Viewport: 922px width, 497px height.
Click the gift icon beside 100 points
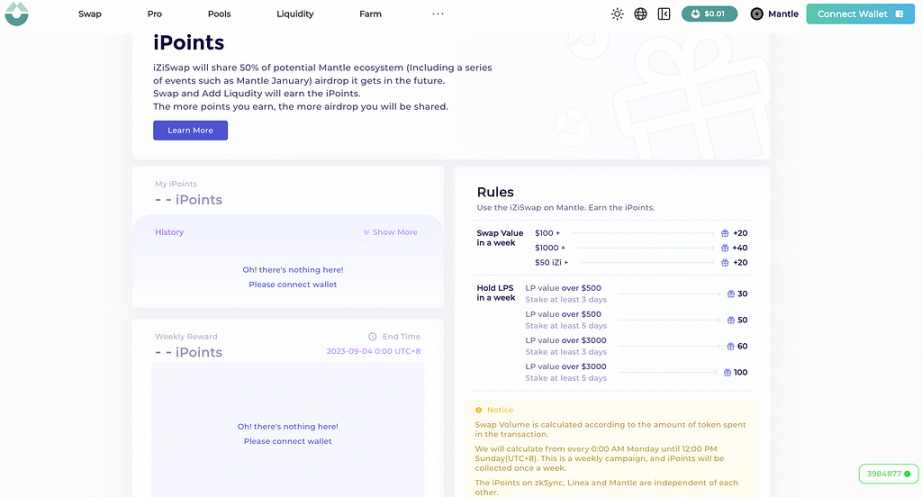(727, 372)
